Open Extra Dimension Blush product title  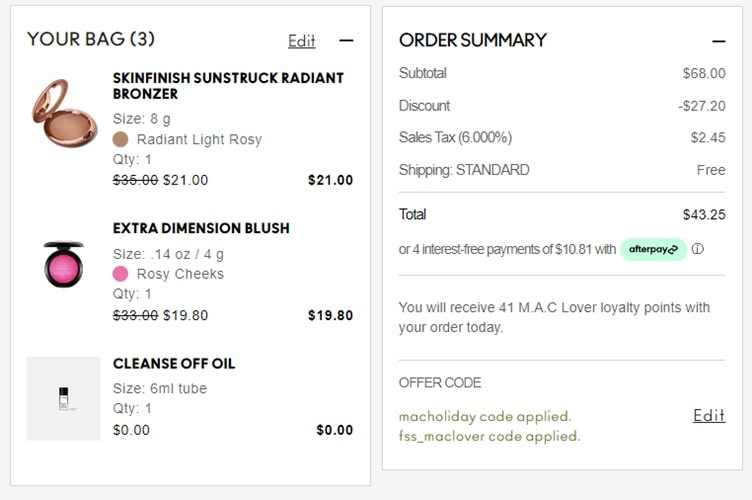tap(201, 228)
